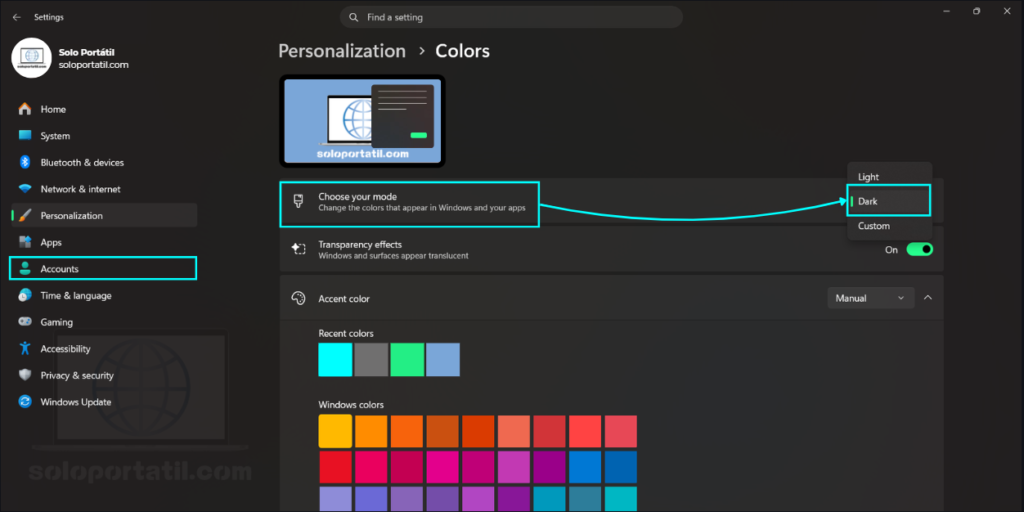
Task: Choose the crimson red swatch starting second row
Action: point(335,468)
